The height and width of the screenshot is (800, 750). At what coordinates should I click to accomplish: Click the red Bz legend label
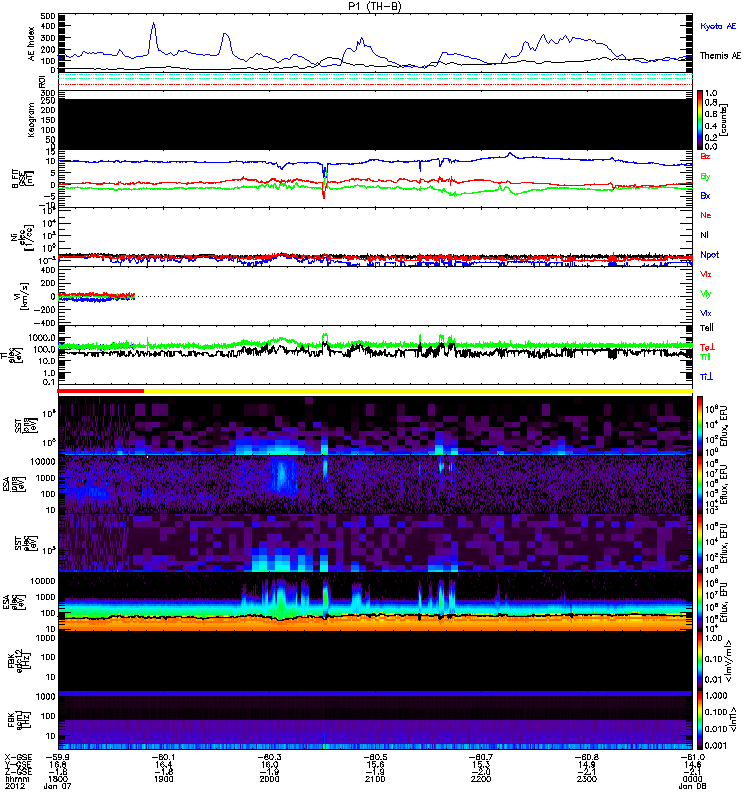(x=706, y=157)
